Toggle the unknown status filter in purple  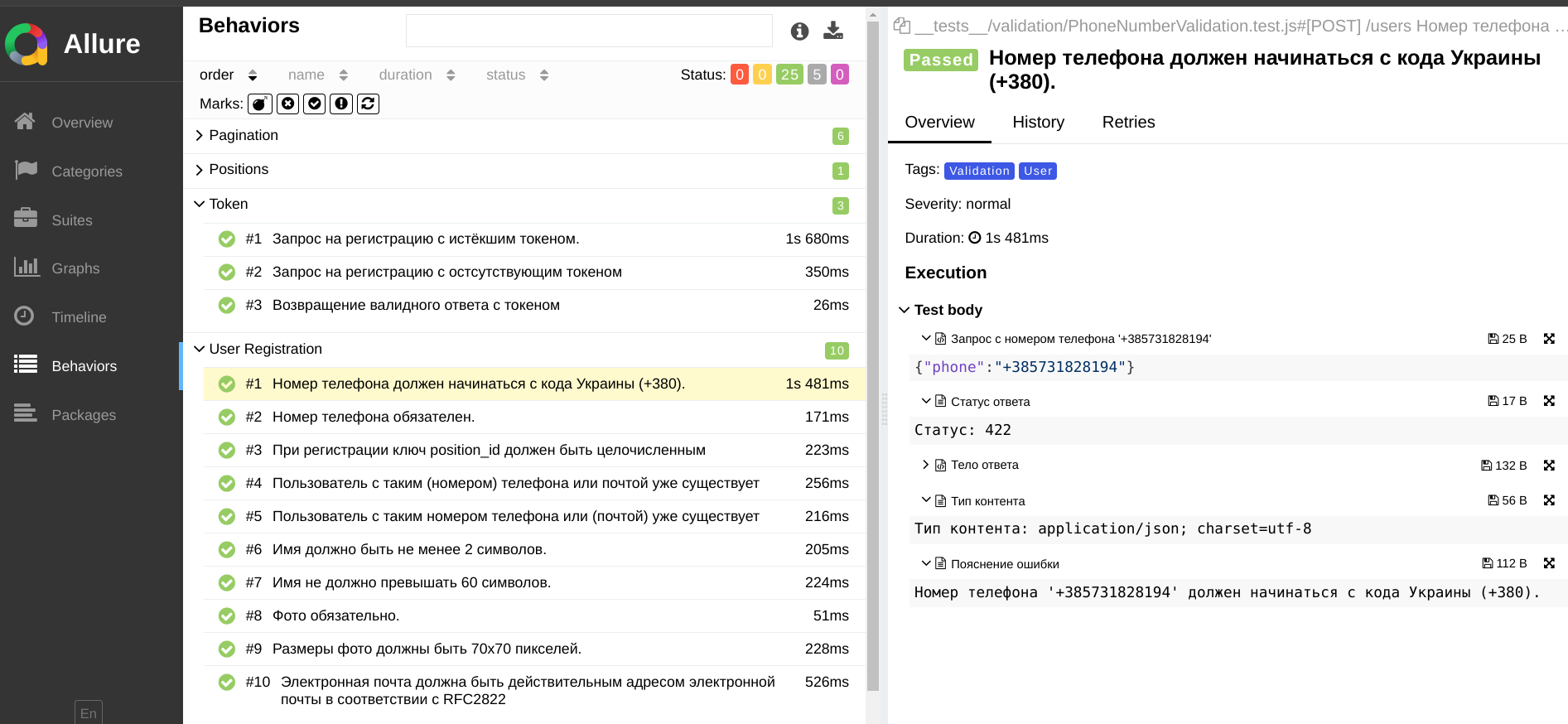tap(840, 75)
